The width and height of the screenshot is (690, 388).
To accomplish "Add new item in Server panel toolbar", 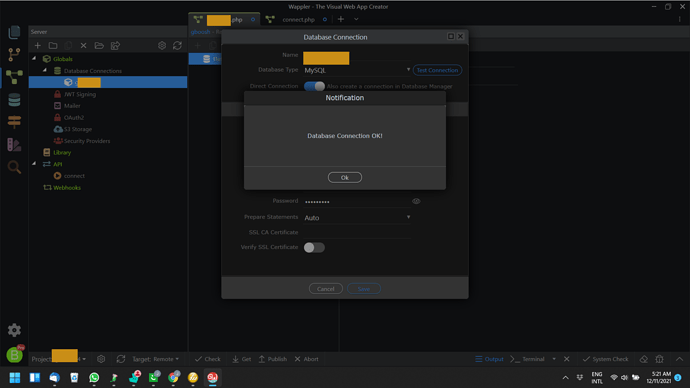I will (x=37, y=45).
